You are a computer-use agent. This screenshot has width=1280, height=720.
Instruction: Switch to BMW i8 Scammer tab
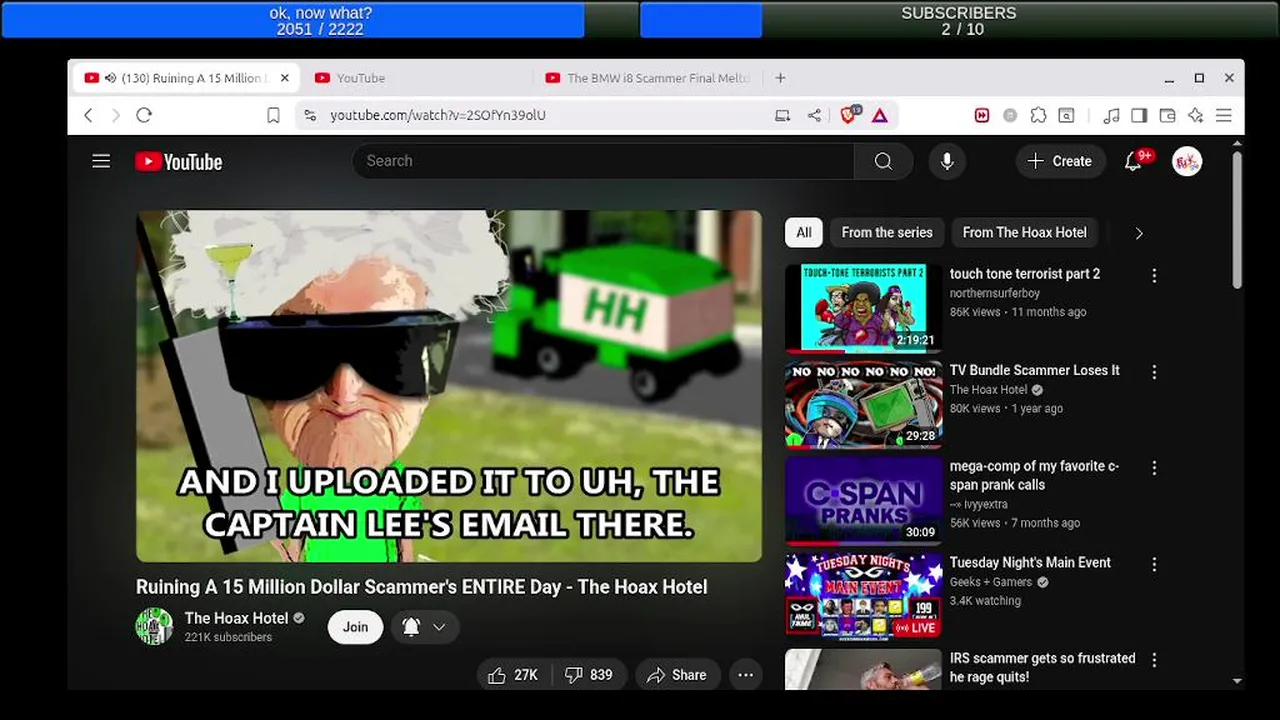tap(648, 78)
